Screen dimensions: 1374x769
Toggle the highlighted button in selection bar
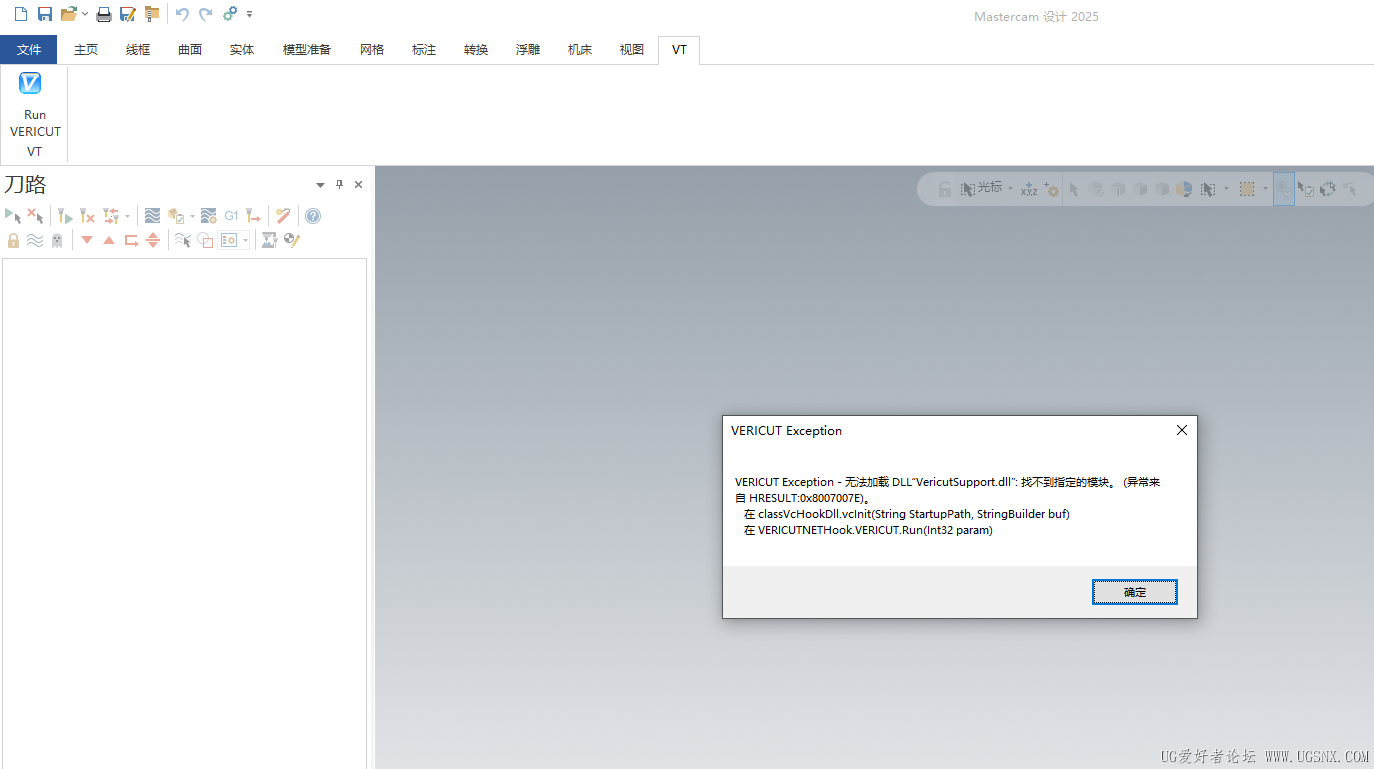click(1284, 188)
